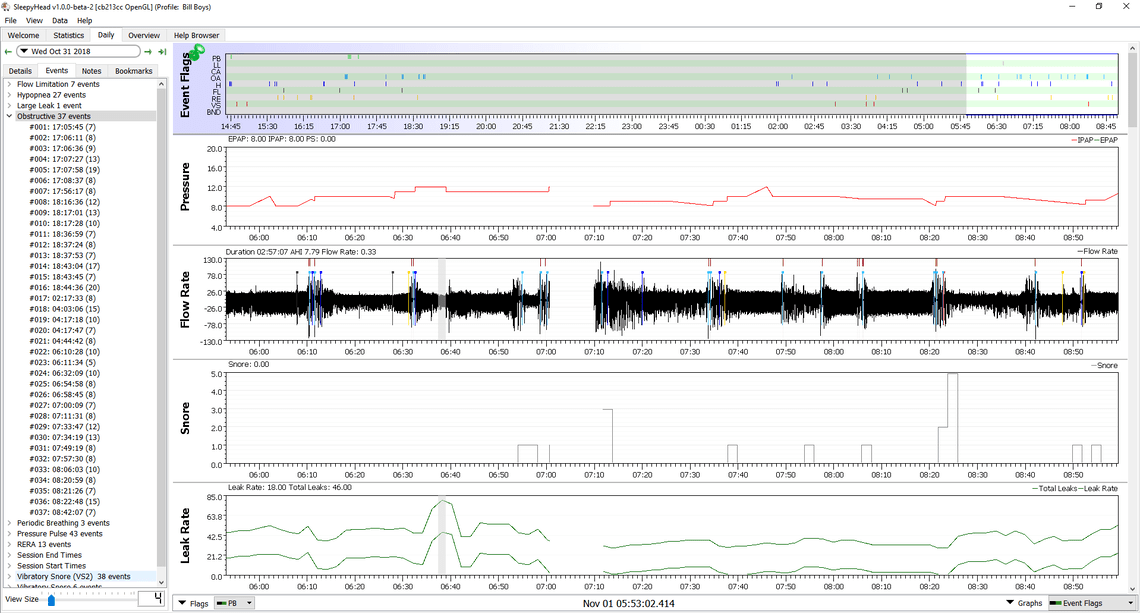Image resolution: width=1140 pixels, height=613 pixels.
Task: Open the Overview tab
Action: coord(144,35)
